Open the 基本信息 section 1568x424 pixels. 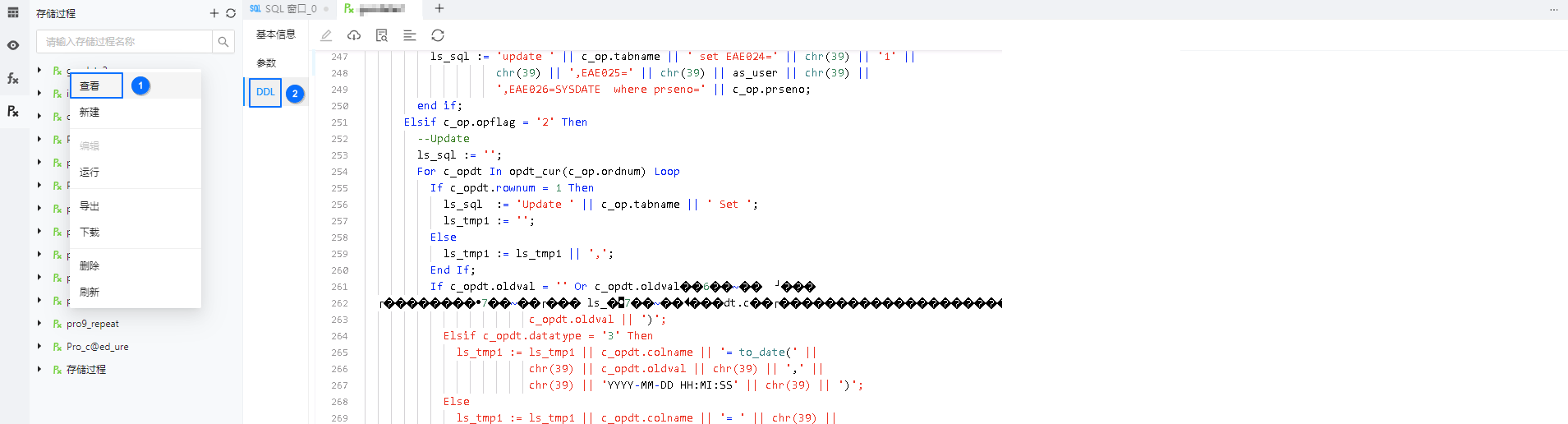(275, 35)
